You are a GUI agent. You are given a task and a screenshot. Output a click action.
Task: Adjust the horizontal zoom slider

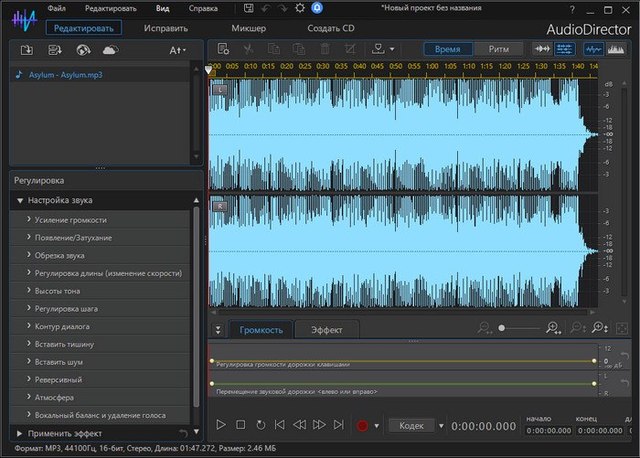(x=503, y=328)
